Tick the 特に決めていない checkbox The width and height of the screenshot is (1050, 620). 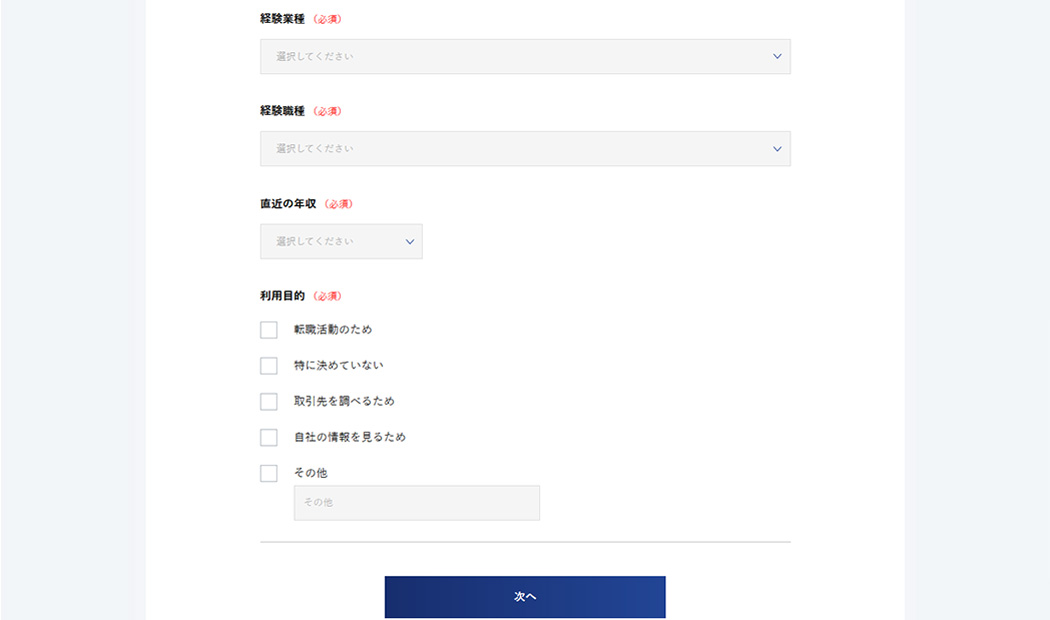pyautogui.click(x=269, y=366)
